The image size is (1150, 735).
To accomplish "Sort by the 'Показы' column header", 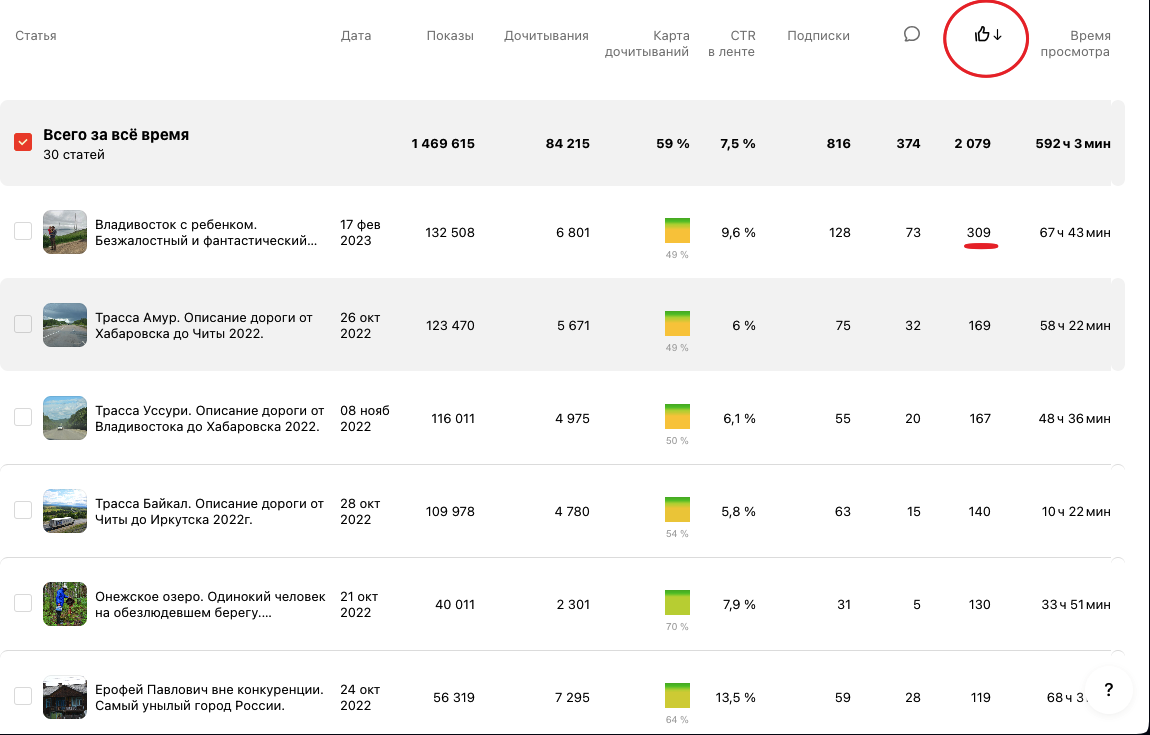I will point(450,35).
